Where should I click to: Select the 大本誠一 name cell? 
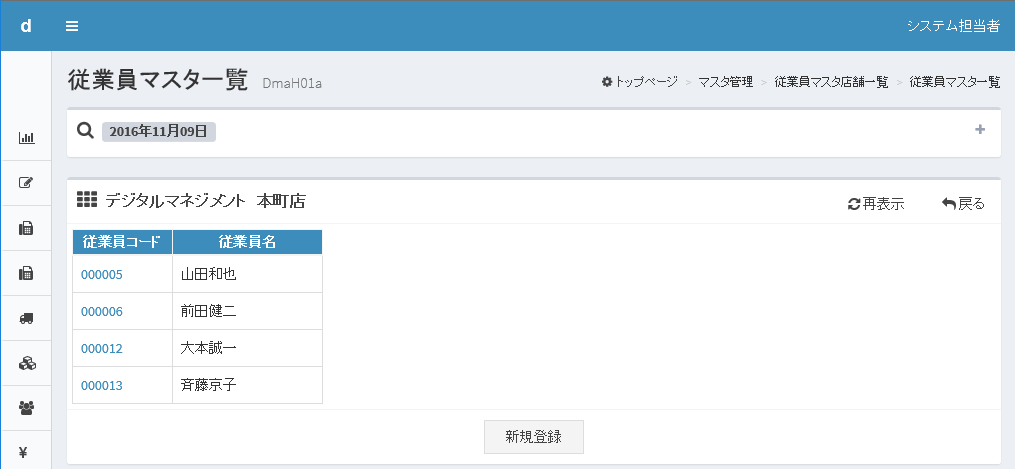pos(247,348)
